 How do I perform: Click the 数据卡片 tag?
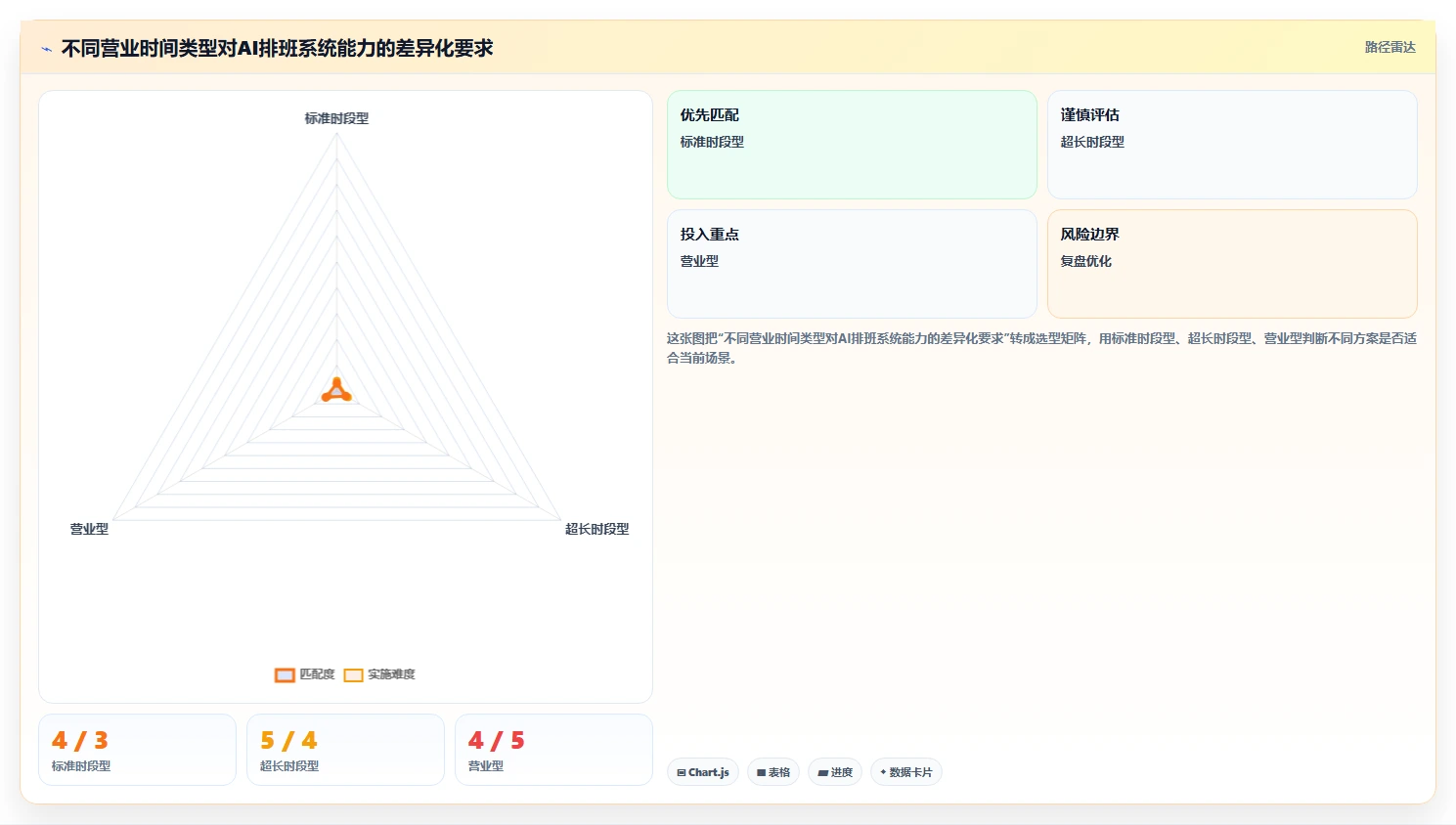906,772
